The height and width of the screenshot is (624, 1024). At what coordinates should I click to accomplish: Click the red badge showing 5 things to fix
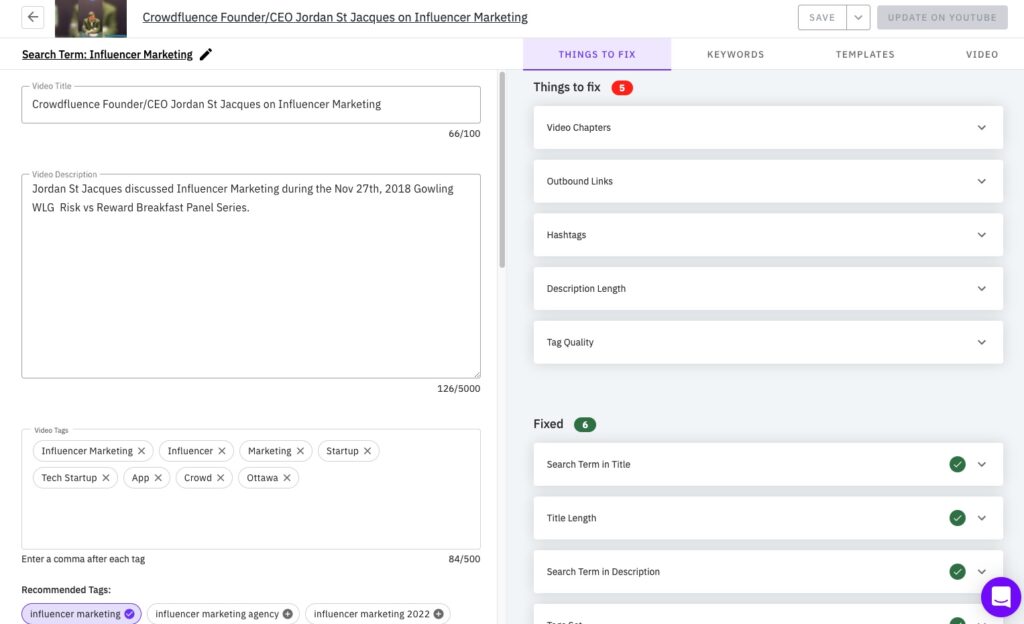pos(622,87)
